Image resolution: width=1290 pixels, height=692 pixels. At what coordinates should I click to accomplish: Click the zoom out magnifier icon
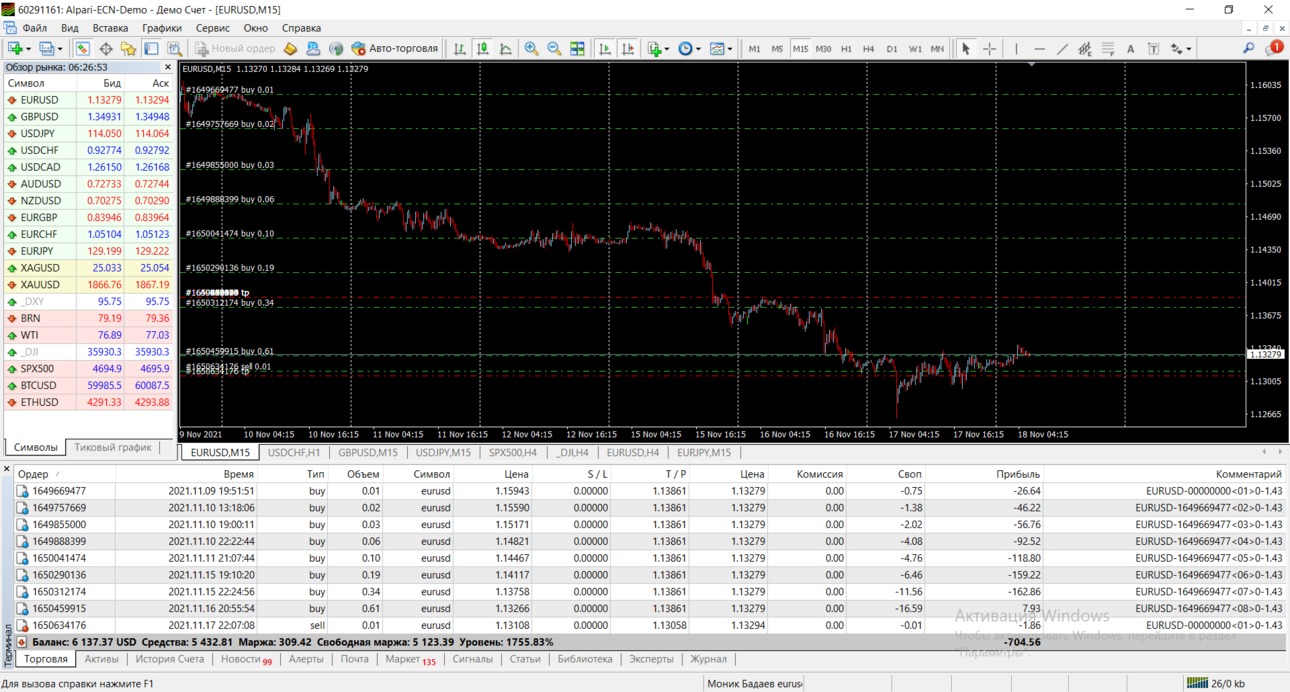(x=554, y=48)
